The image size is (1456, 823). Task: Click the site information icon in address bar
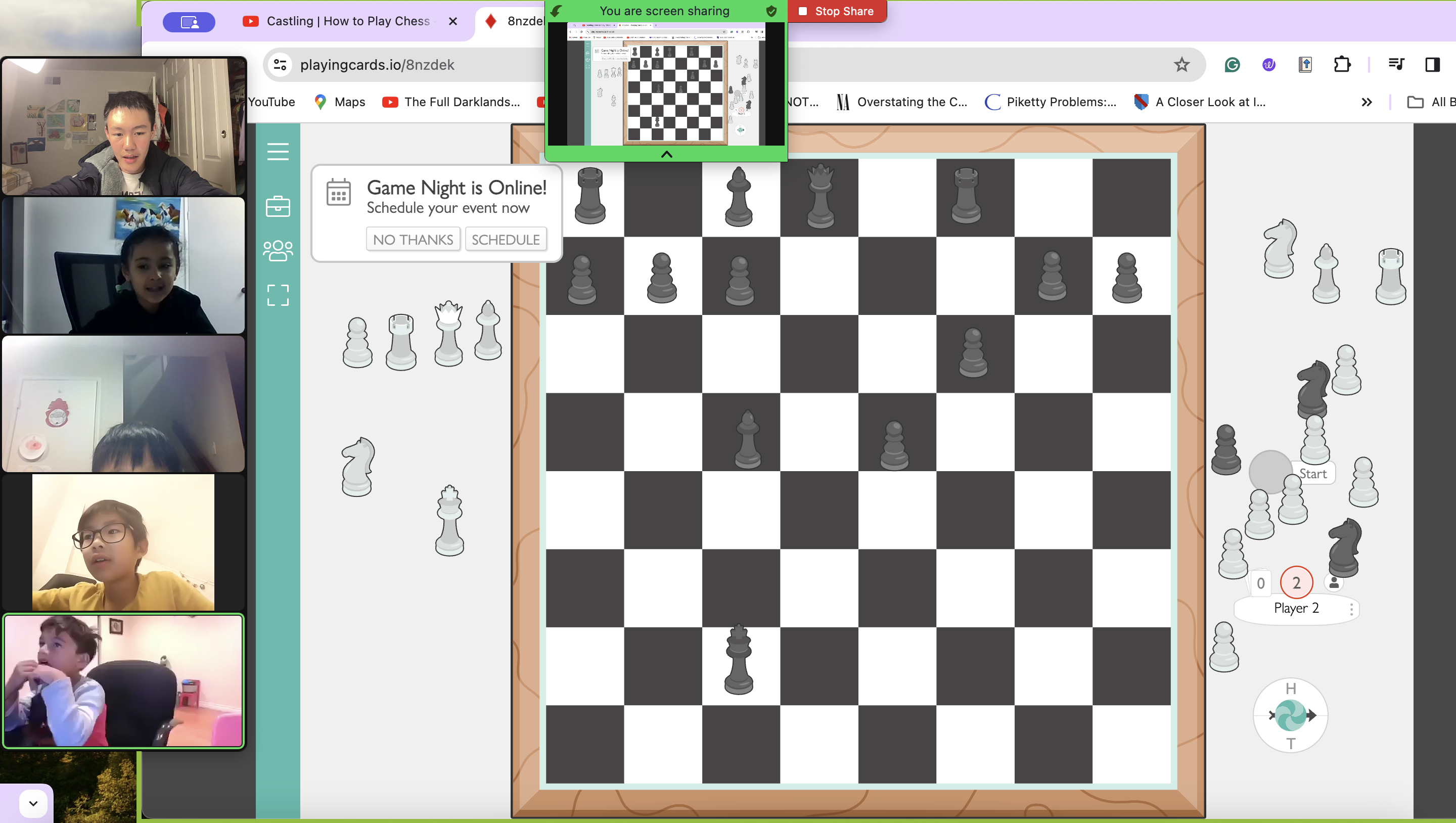coord(281,64)
